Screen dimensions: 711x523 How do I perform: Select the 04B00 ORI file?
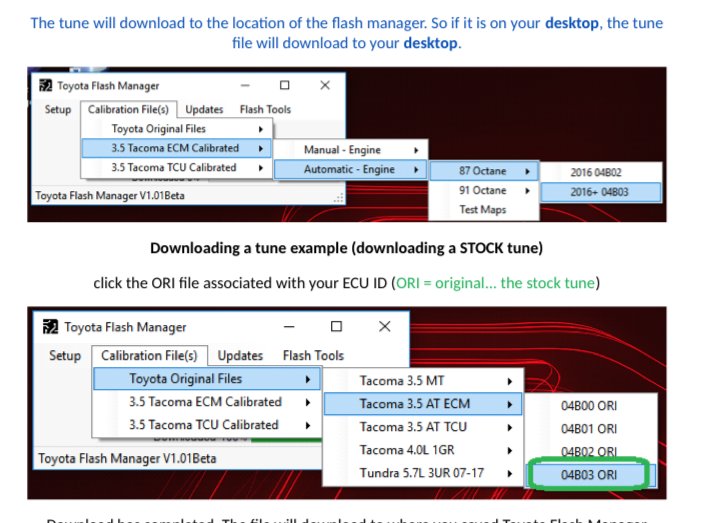pos(589,406)
